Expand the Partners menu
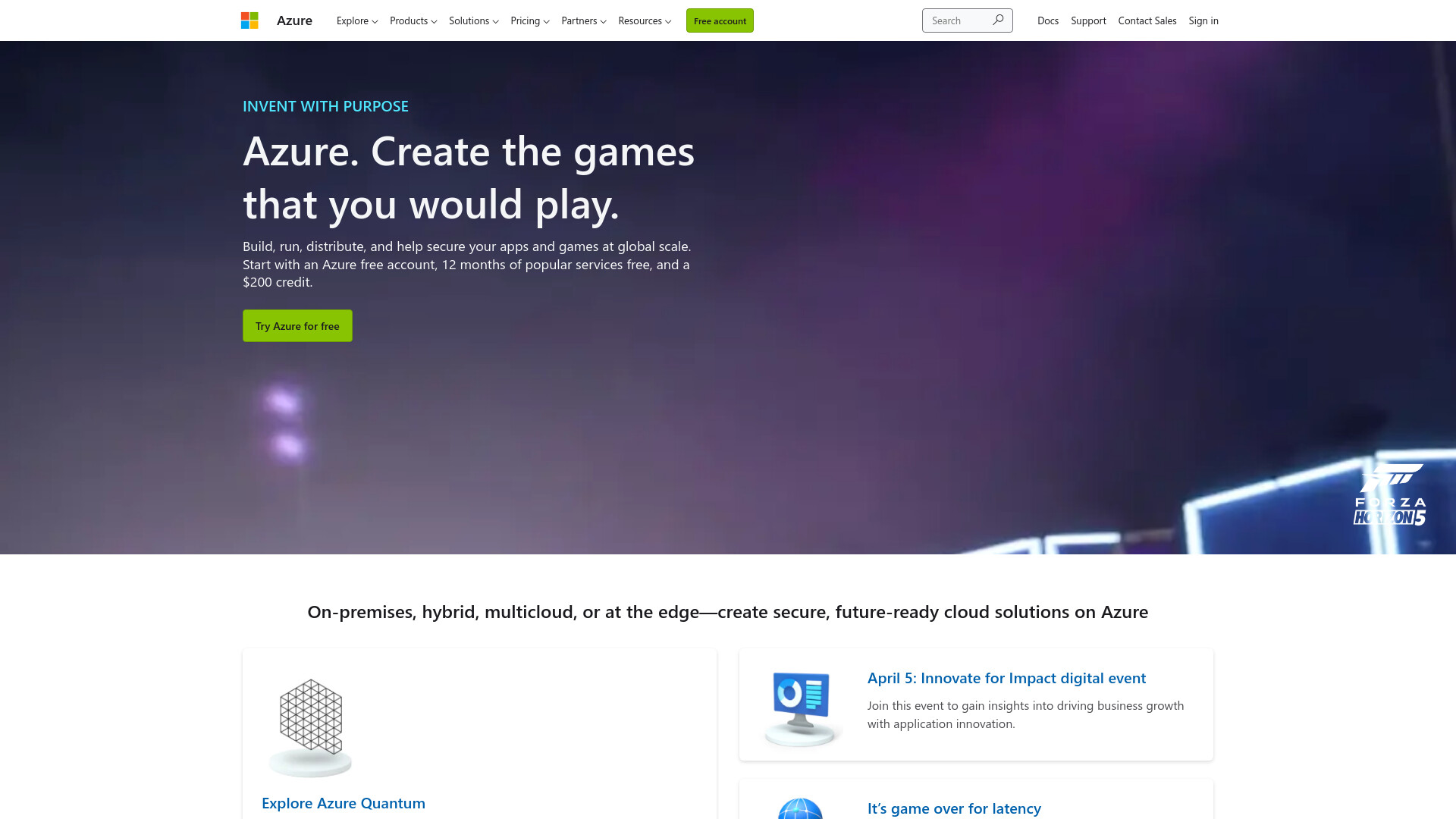This screenshot has width=1456, height=819. 584,20
